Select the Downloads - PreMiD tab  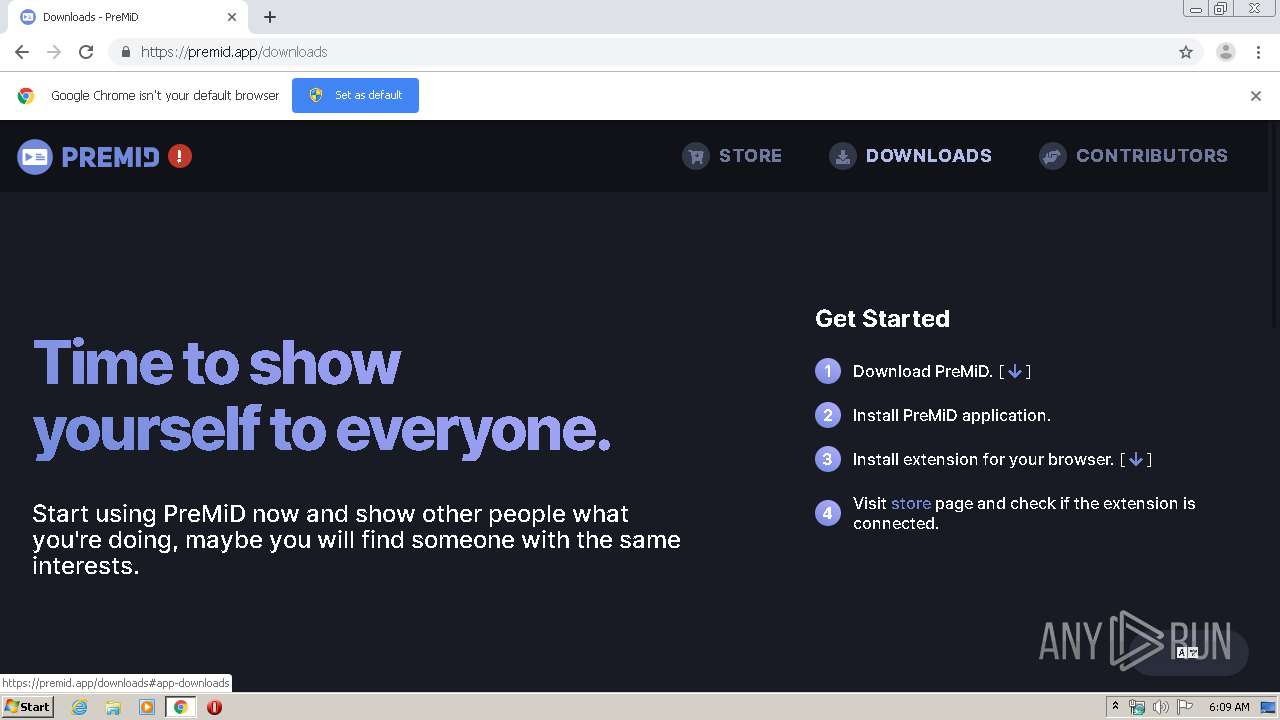tap(128, 17)
